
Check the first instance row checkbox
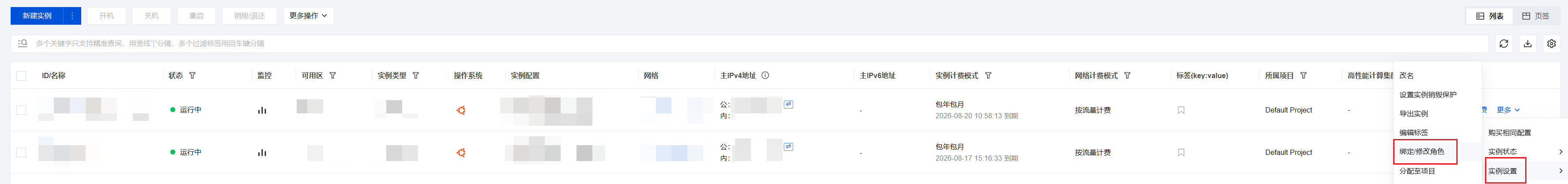point(21,110)
